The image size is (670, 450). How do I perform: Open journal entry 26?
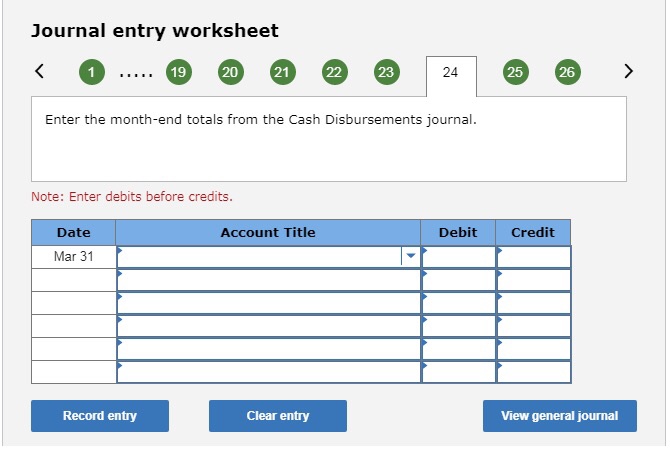coord(567,72)
